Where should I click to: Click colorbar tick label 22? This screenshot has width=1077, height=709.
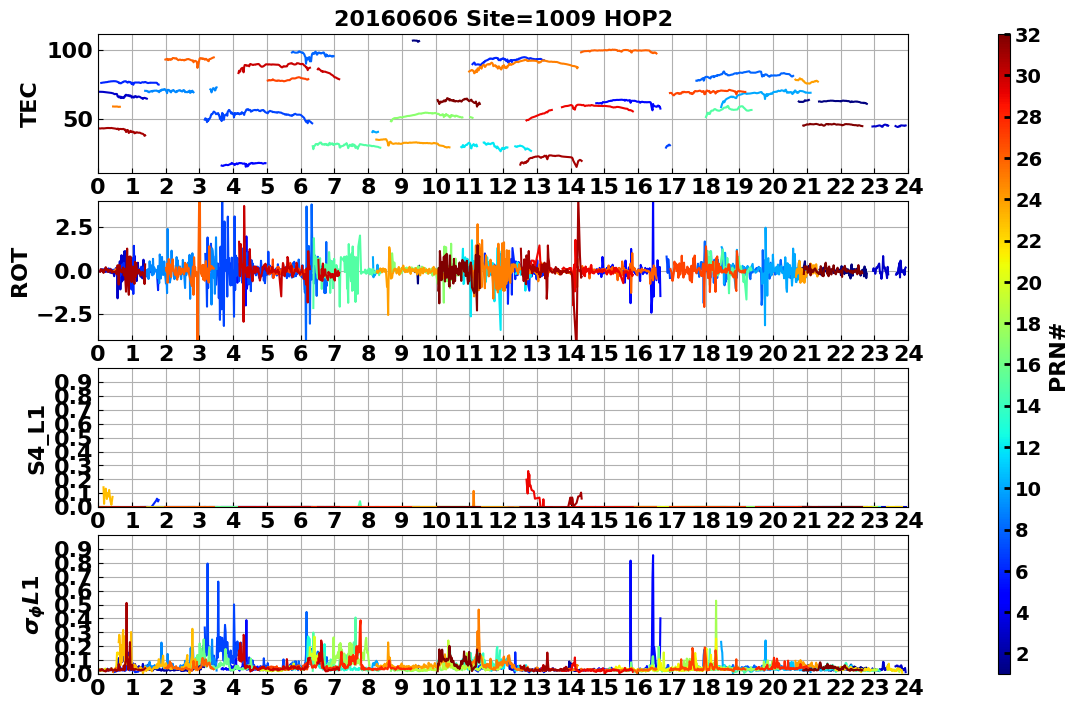(x=1028, y=241)
